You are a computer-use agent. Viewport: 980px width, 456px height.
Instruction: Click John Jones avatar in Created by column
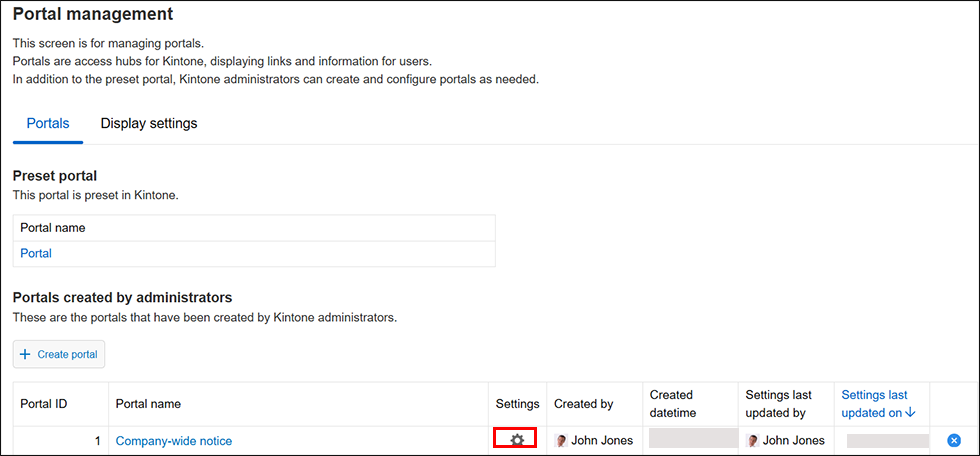coord(561,441)
